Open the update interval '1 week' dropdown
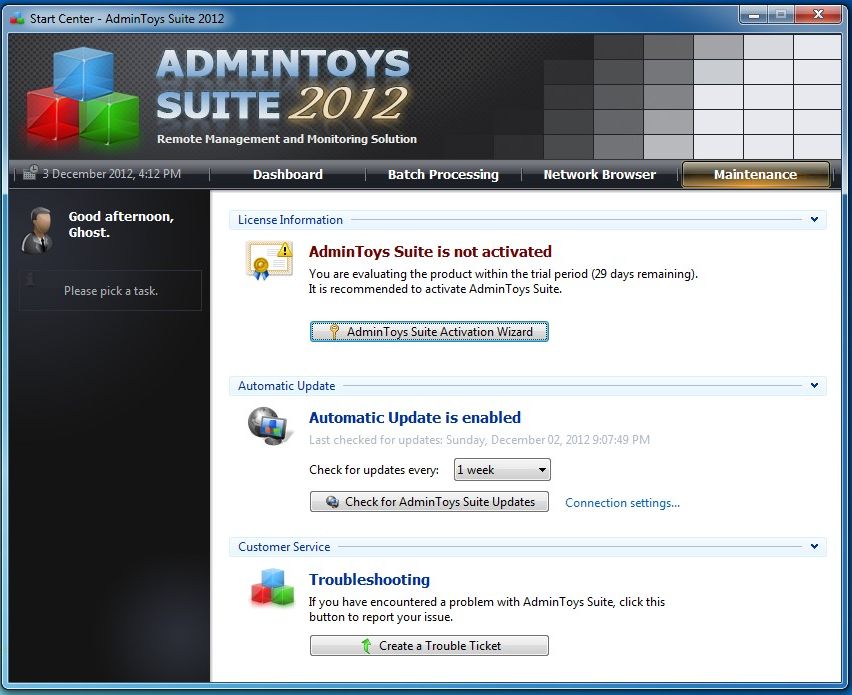The image size is (852, 695). [x=502, y=469]
